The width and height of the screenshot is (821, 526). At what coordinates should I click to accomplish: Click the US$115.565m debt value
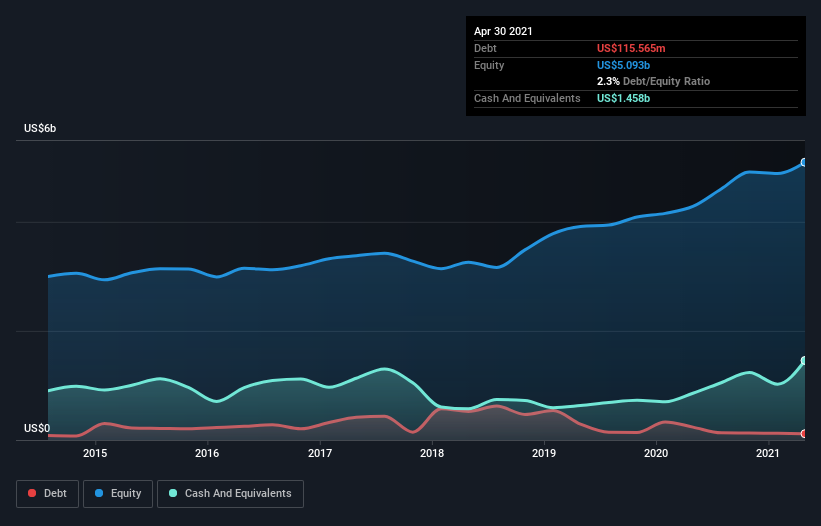click(x=631, y=48)
